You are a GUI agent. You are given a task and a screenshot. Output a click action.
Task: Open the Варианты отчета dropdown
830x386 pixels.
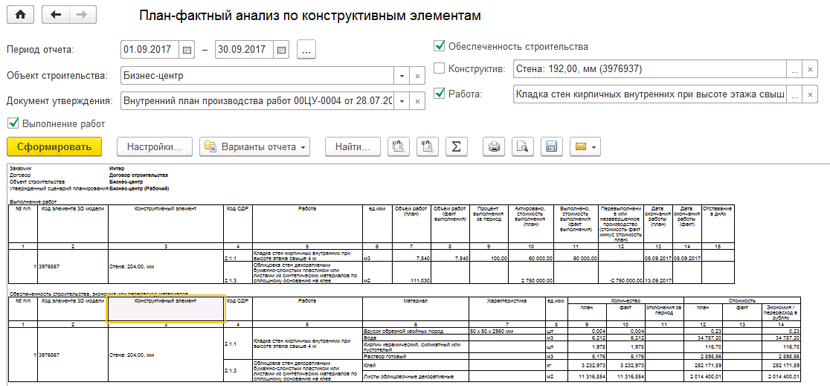[x=255, y=147]
